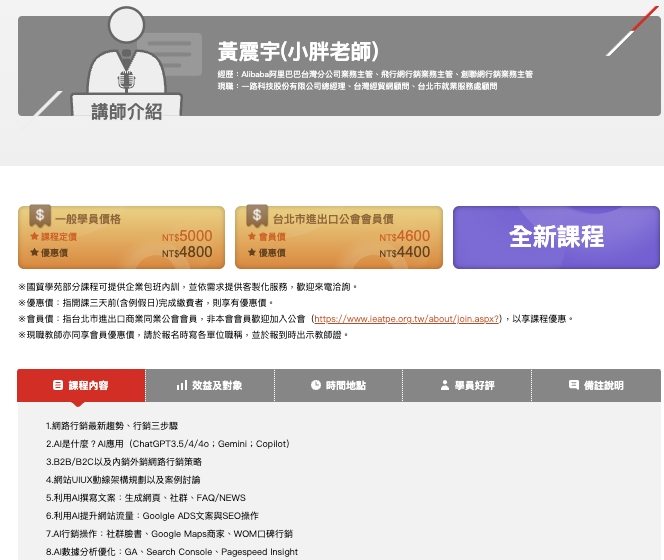Show the 備註說明 tab
Viewport: 664px width, 560px height.
coord(596,385)
